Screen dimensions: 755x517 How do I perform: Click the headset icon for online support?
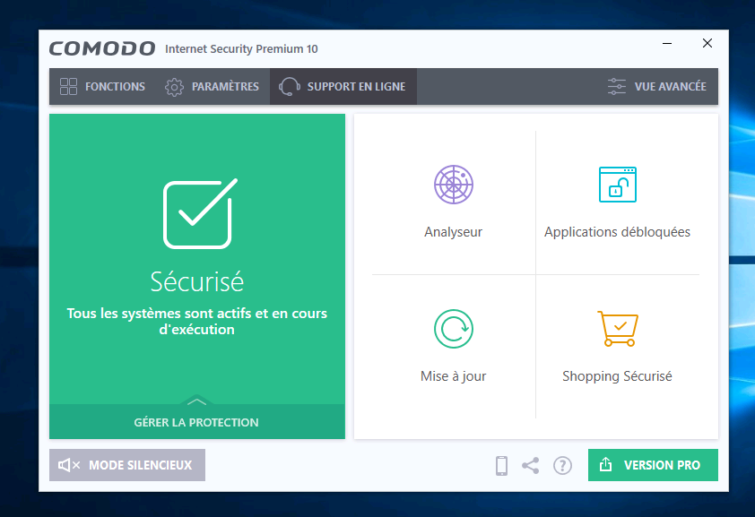(289, 87)
